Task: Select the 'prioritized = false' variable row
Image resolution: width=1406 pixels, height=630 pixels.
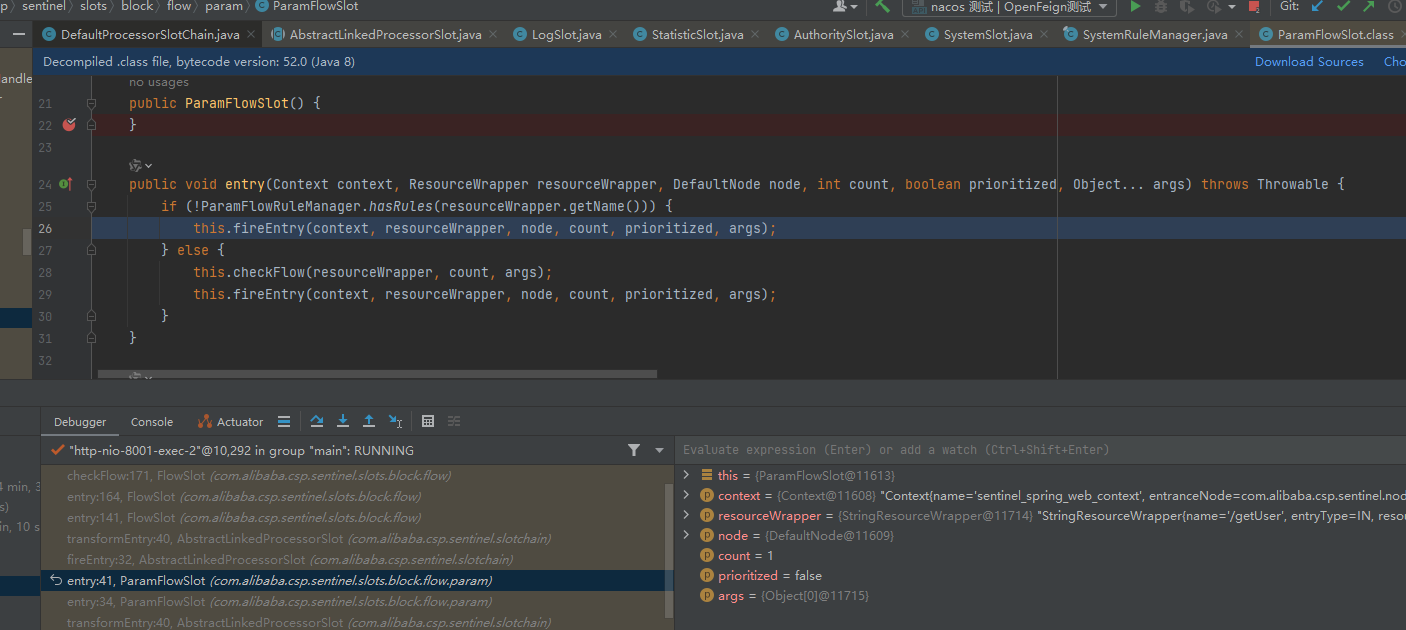Action: [1040, 575]
